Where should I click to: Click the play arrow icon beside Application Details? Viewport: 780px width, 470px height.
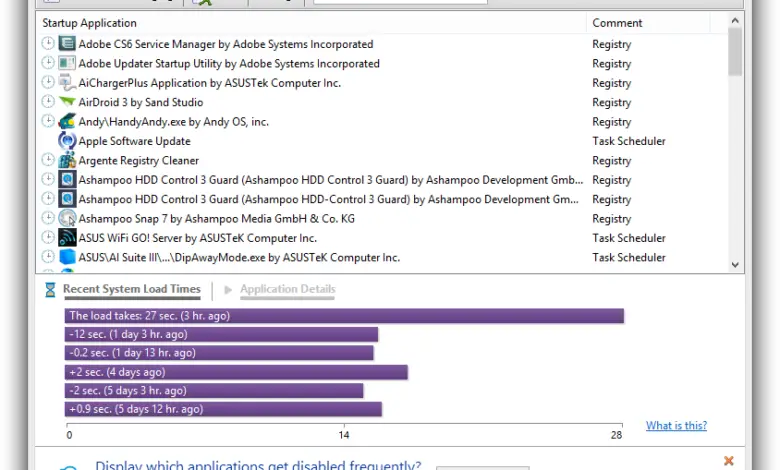click(x=228, y=289)
